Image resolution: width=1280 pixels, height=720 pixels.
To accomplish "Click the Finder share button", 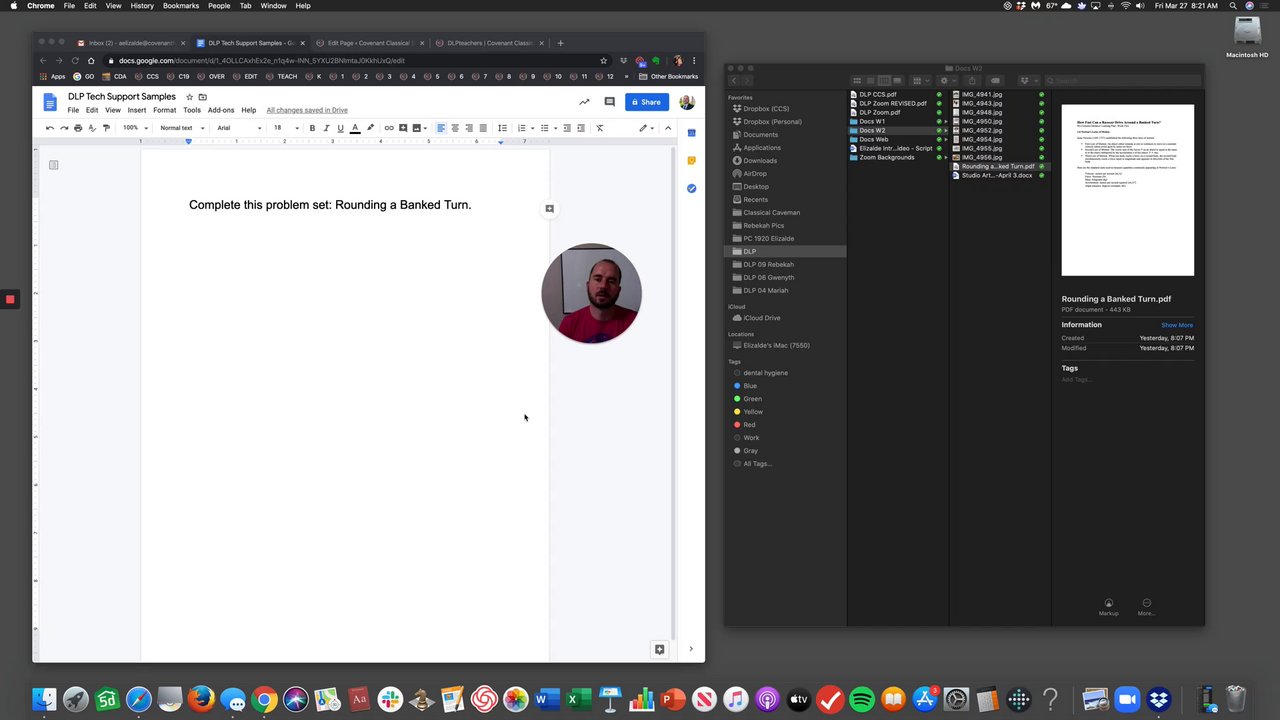I will [x=971, y=81].
